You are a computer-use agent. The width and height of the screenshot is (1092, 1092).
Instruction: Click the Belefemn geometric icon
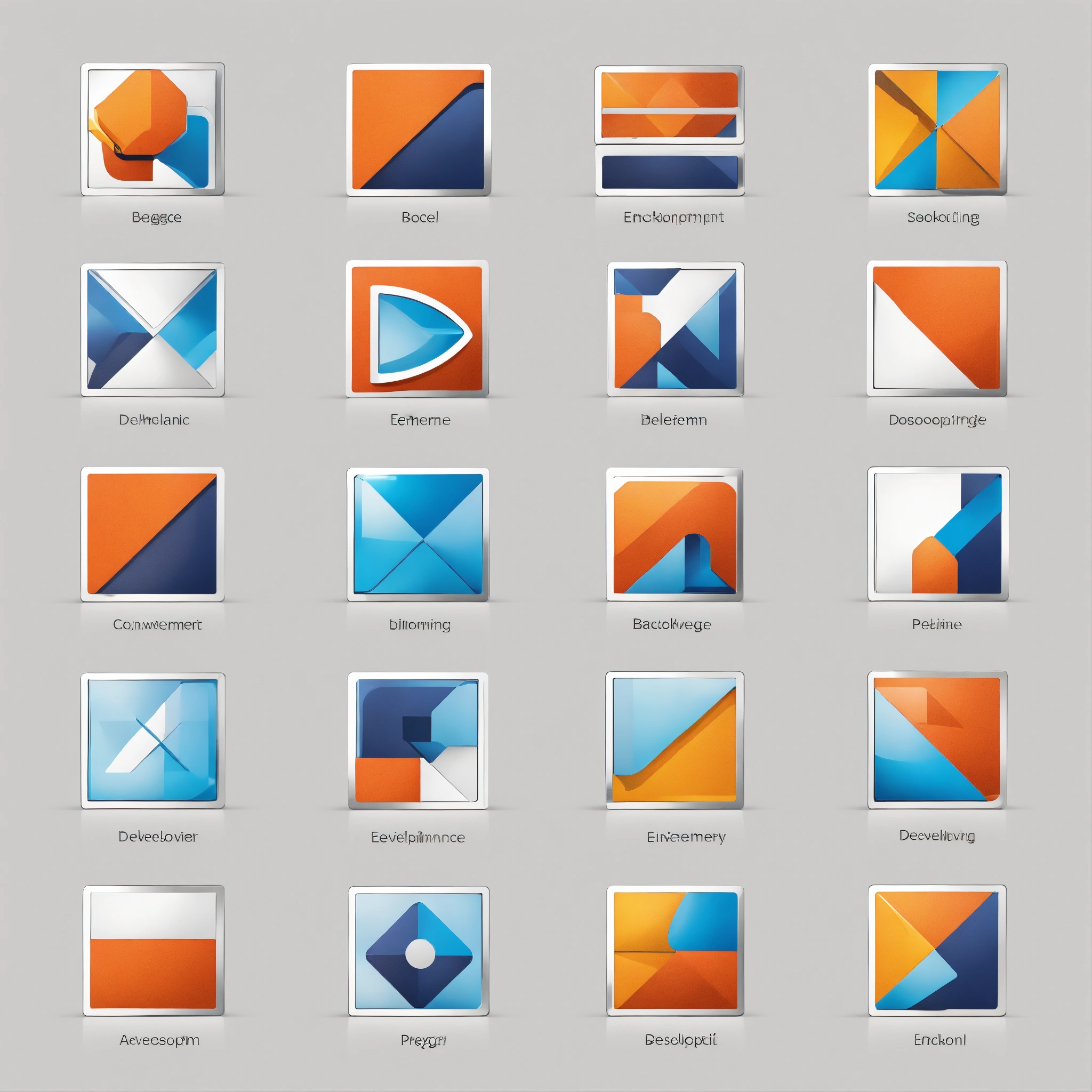[675, 329]
